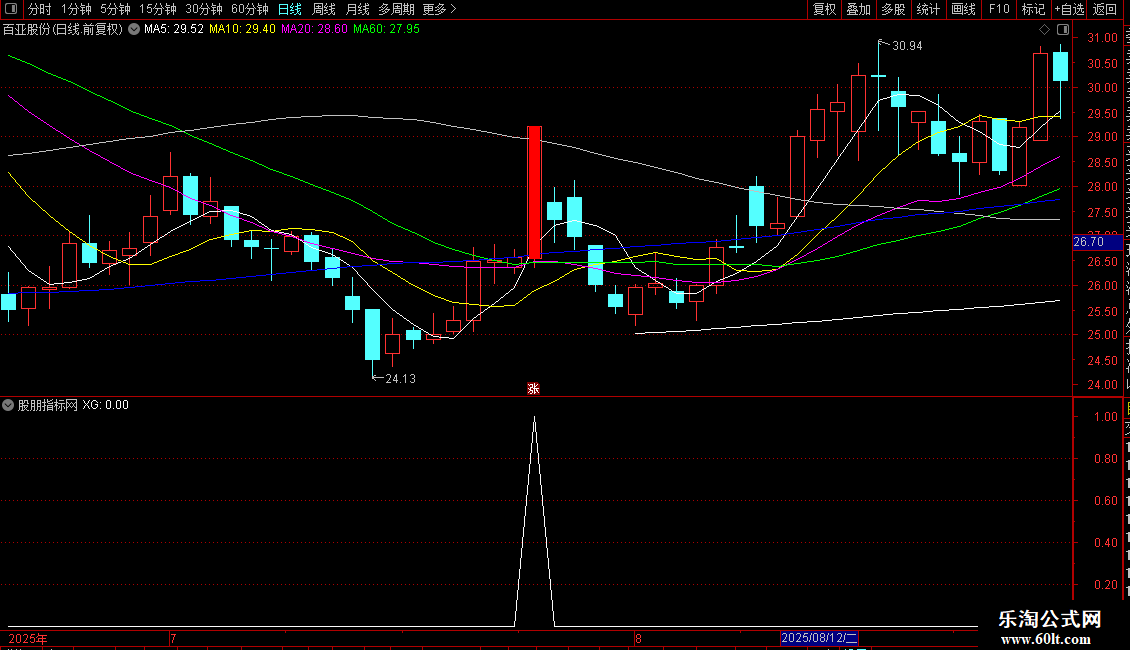Click the 1.00 indicator axis label
The image size is (1130, 650).
point(1105,417)
